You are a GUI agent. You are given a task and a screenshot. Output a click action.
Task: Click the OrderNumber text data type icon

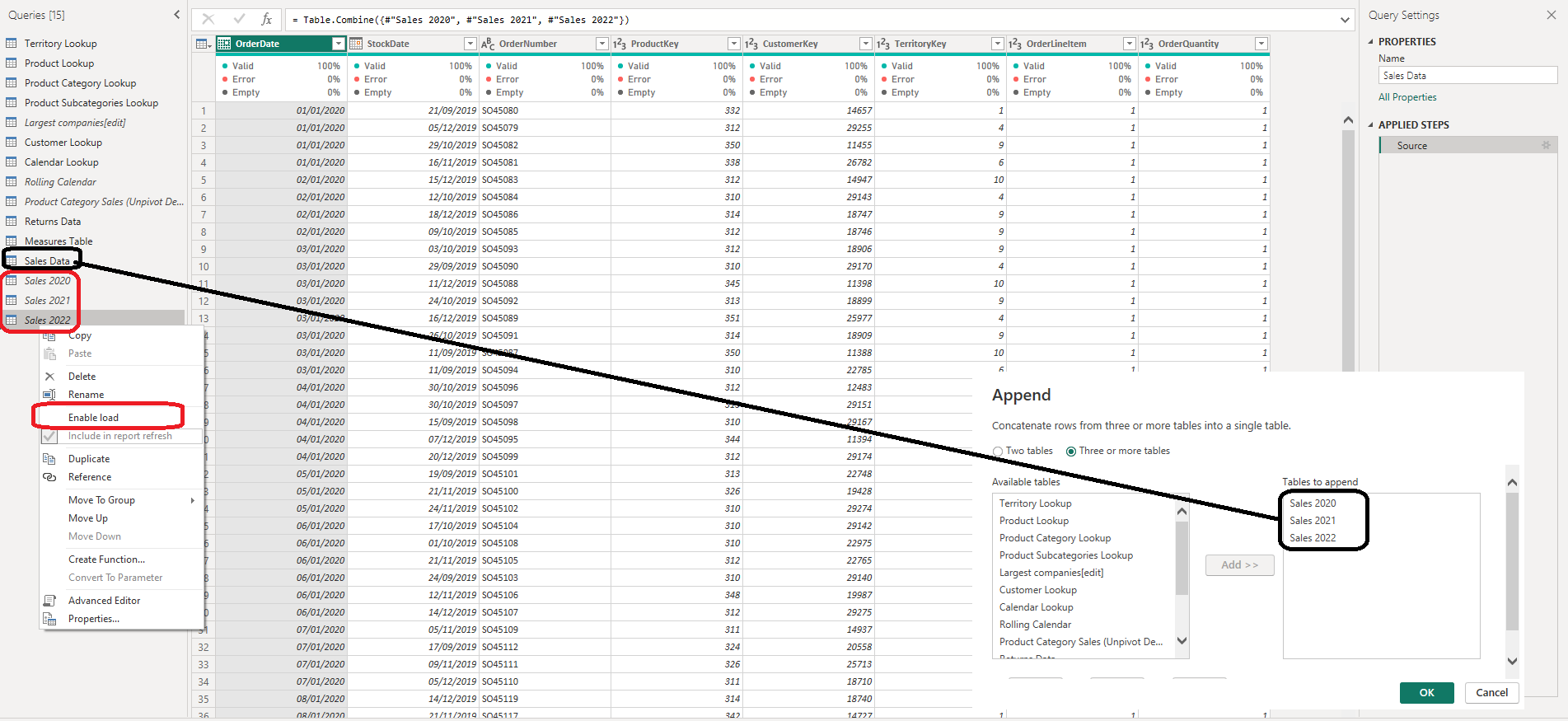tap(488, 44)
